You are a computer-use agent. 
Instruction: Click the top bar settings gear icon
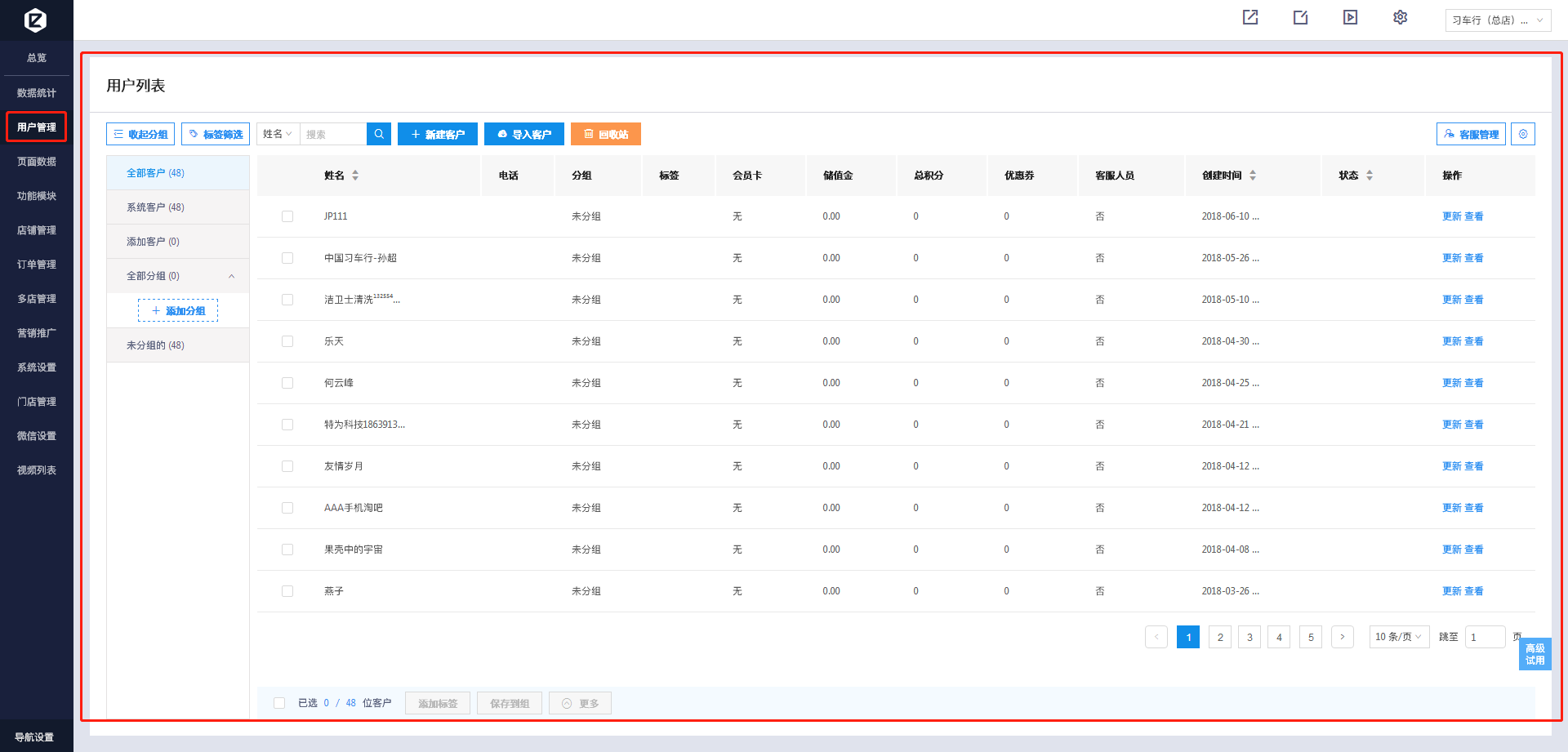coord(1400,17)
